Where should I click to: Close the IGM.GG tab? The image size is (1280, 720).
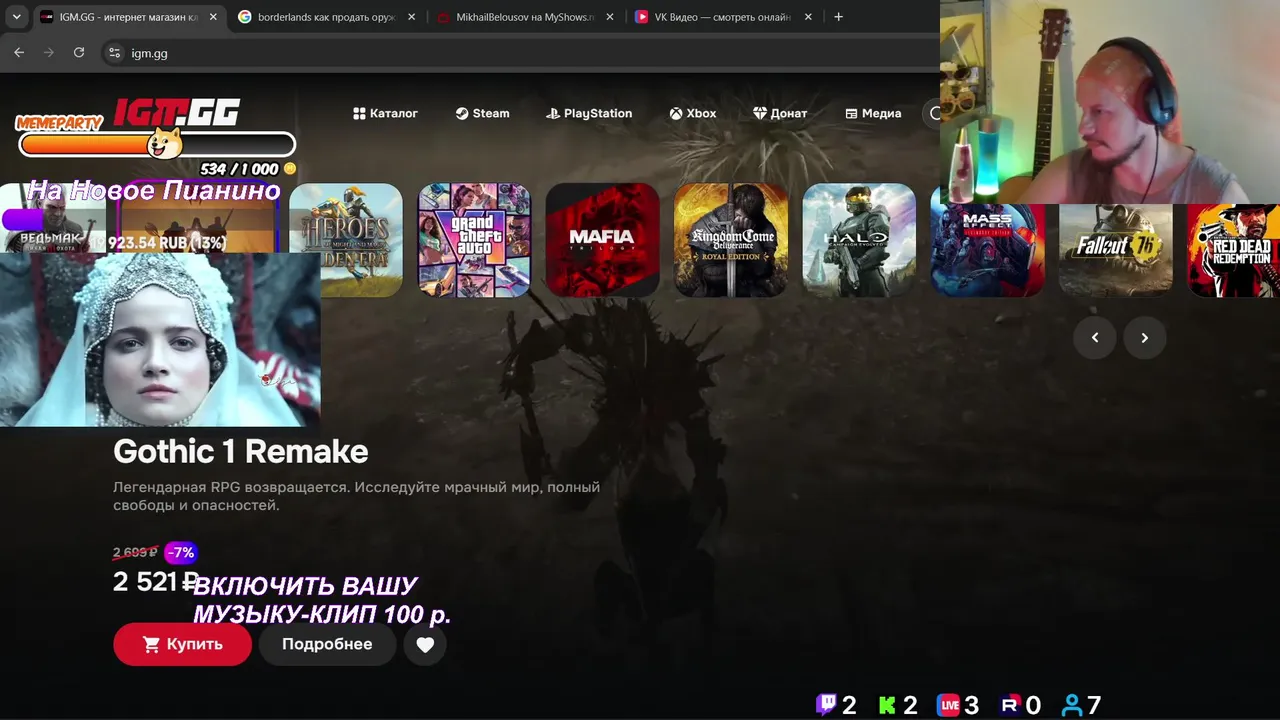click(x=213, y=17)
